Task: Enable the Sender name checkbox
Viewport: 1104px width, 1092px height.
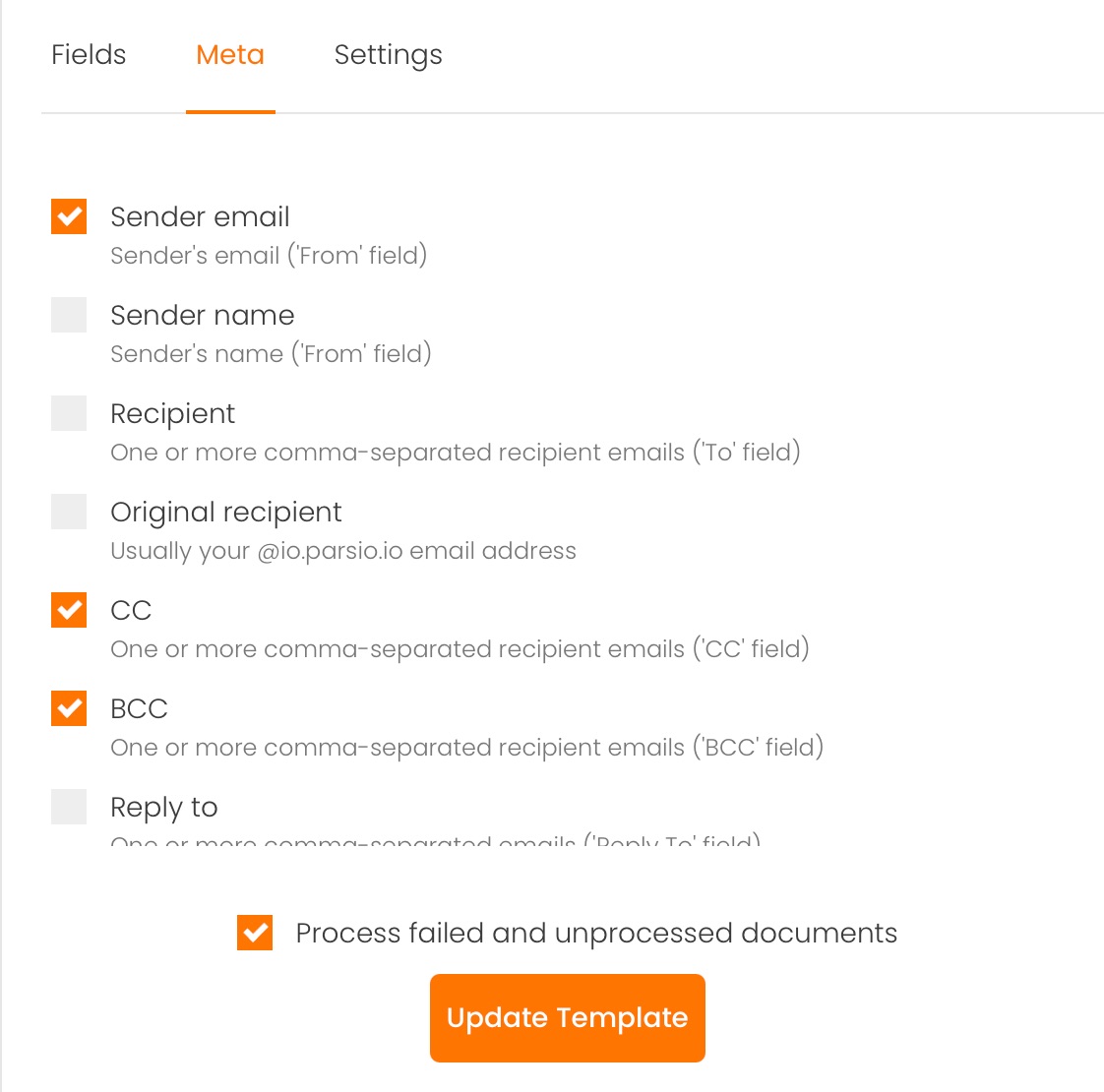Action: click(x=68, y=315)
